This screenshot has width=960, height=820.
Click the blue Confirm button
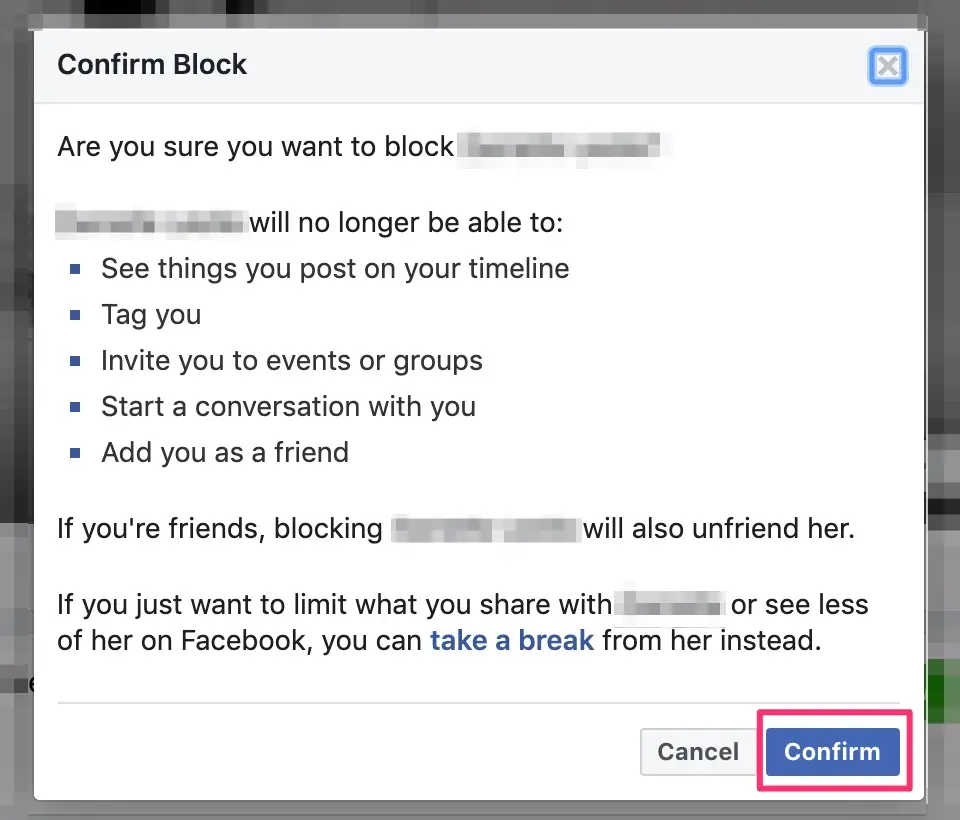click(x=832, y=751)
